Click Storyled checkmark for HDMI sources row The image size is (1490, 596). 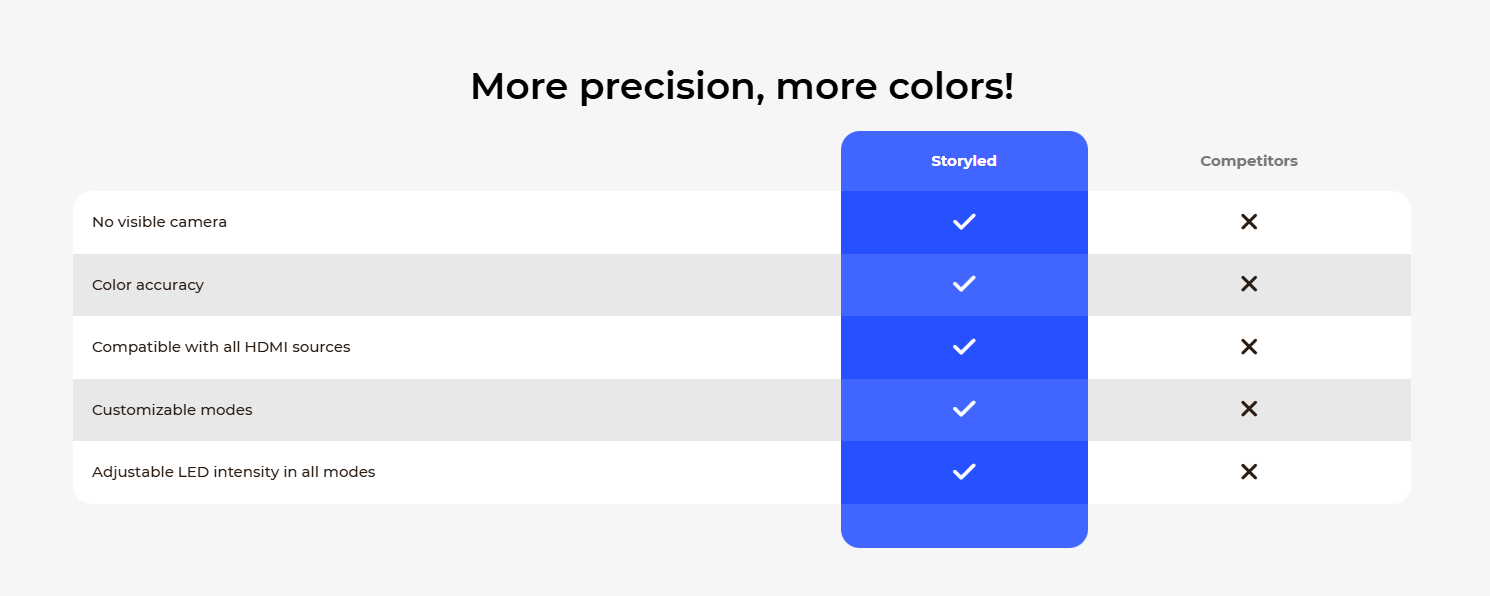(964, 347)
